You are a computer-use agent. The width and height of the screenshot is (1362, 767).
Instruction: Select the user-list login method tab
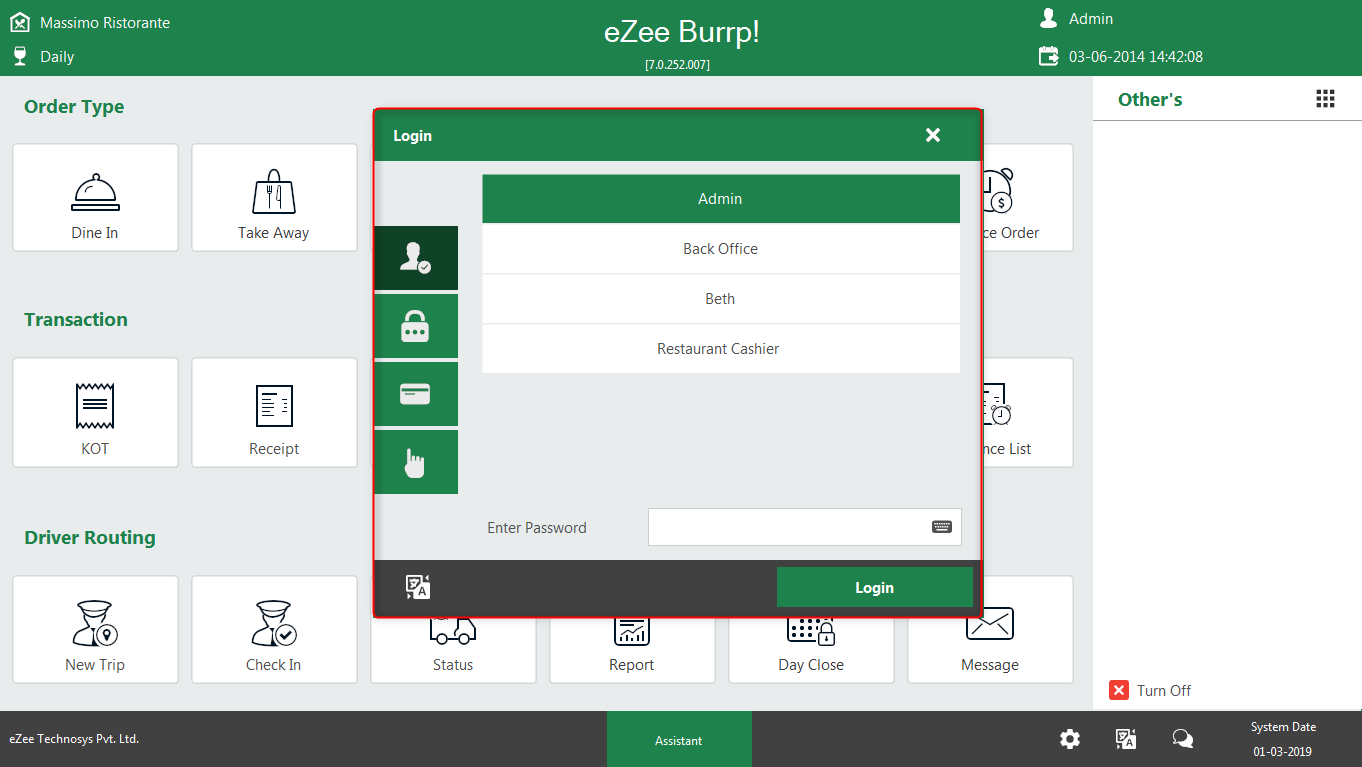coord(416,258)
